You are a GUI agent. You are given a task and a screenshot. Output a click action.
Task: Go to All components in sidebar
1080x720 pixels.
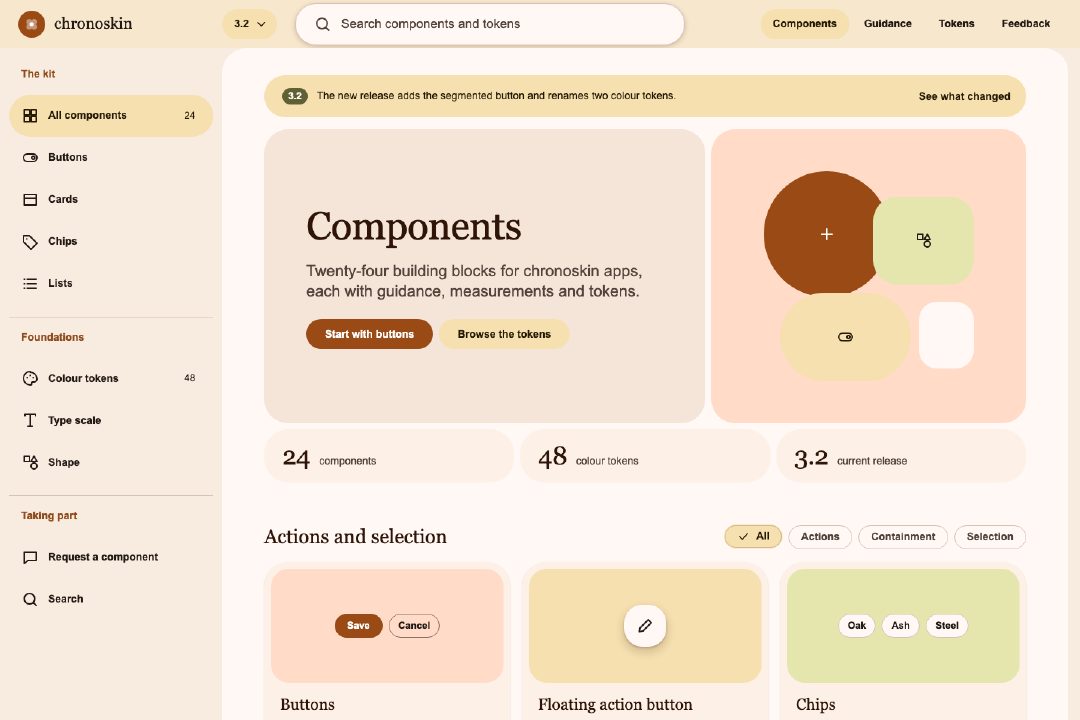[x=111, y=116]
